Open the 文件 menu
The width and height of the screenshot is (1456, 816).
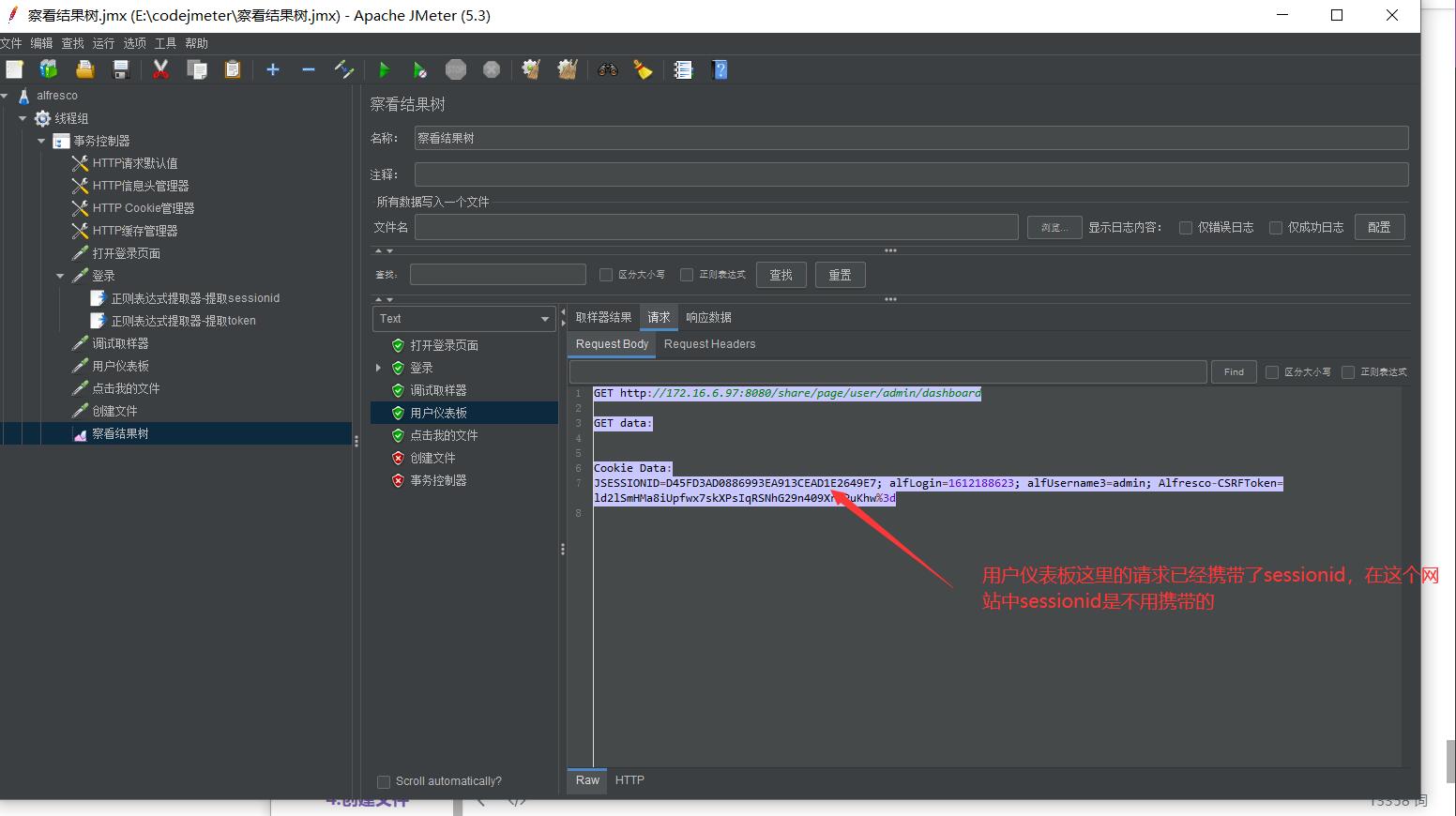coord(11,43)
